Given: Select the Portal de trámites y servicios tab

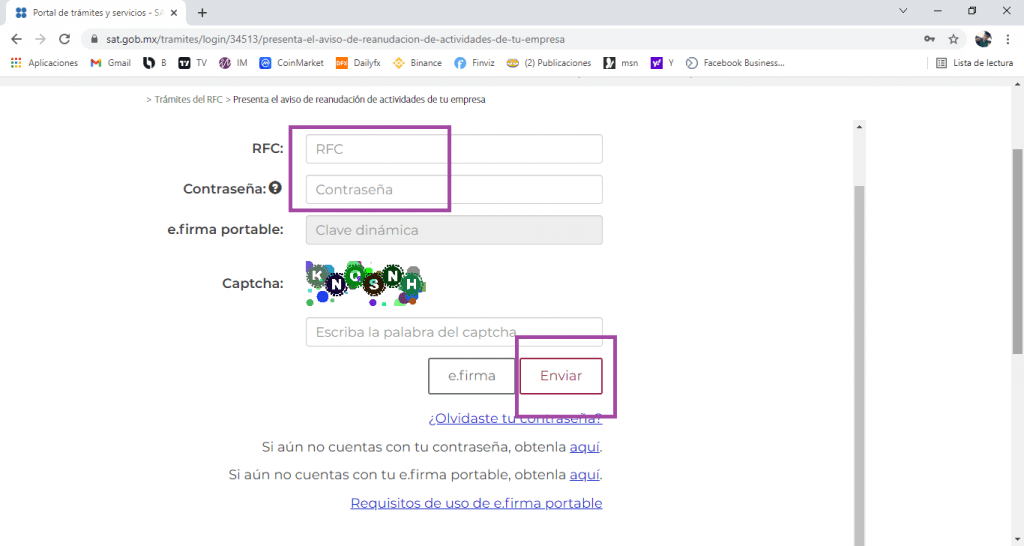Looking at the screenshot, I should pyautogui.click(x=96, y=12).
